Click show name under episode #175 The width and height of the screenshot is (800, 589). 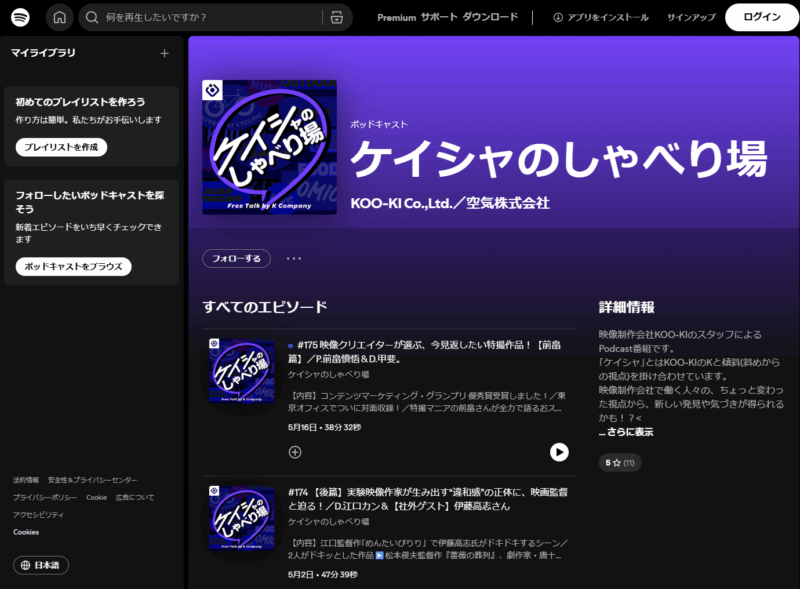click(329, 374)
